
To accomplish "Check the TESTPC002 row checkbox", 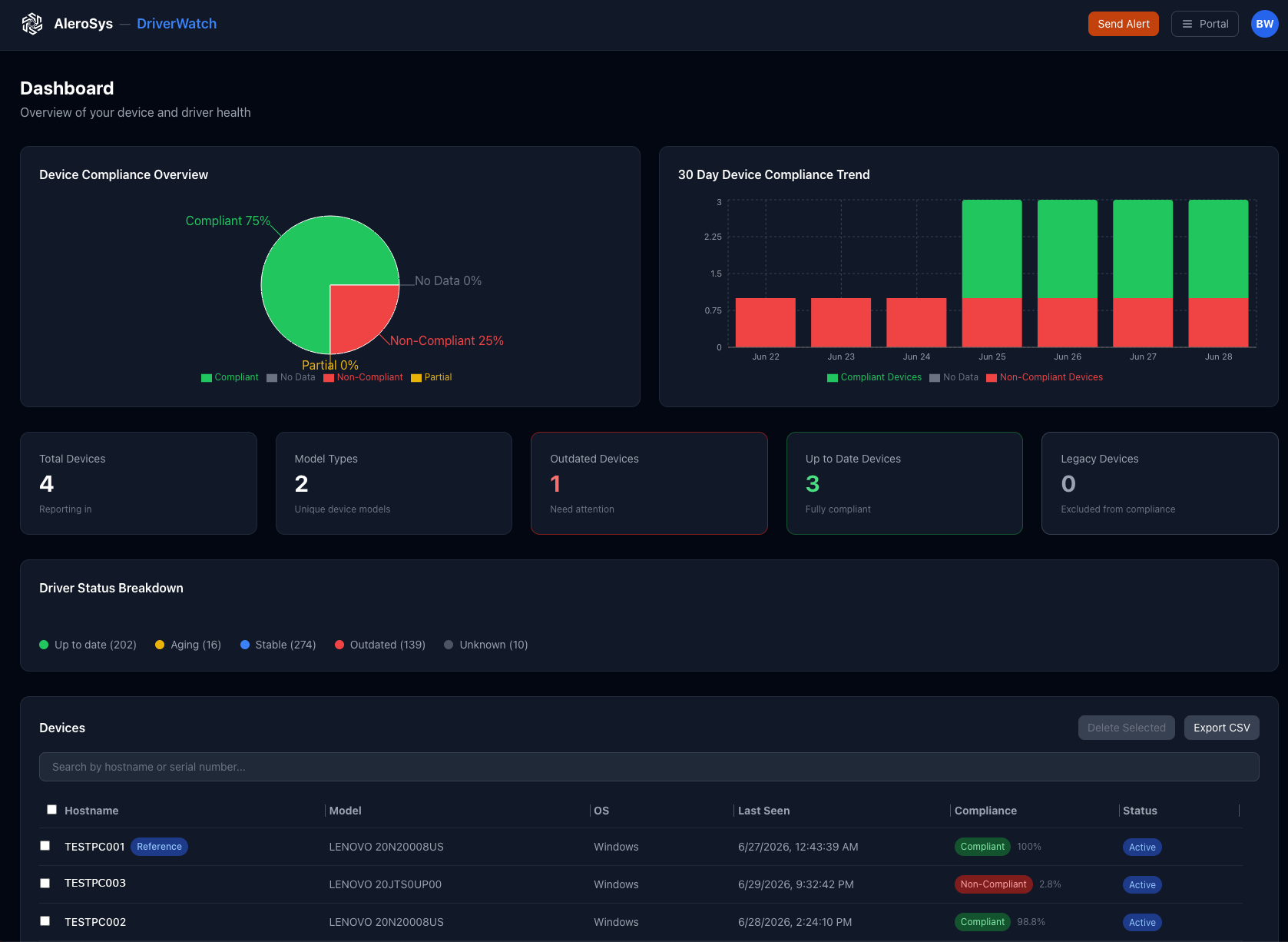I will (x=45, y=921).
